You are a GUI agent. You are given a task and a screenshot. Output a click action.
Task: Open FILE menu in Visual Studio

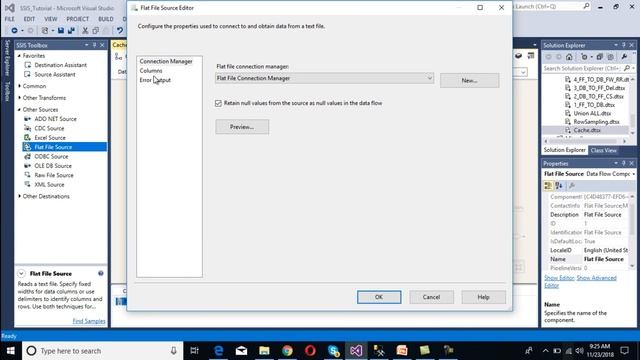[x=10, y=19]
